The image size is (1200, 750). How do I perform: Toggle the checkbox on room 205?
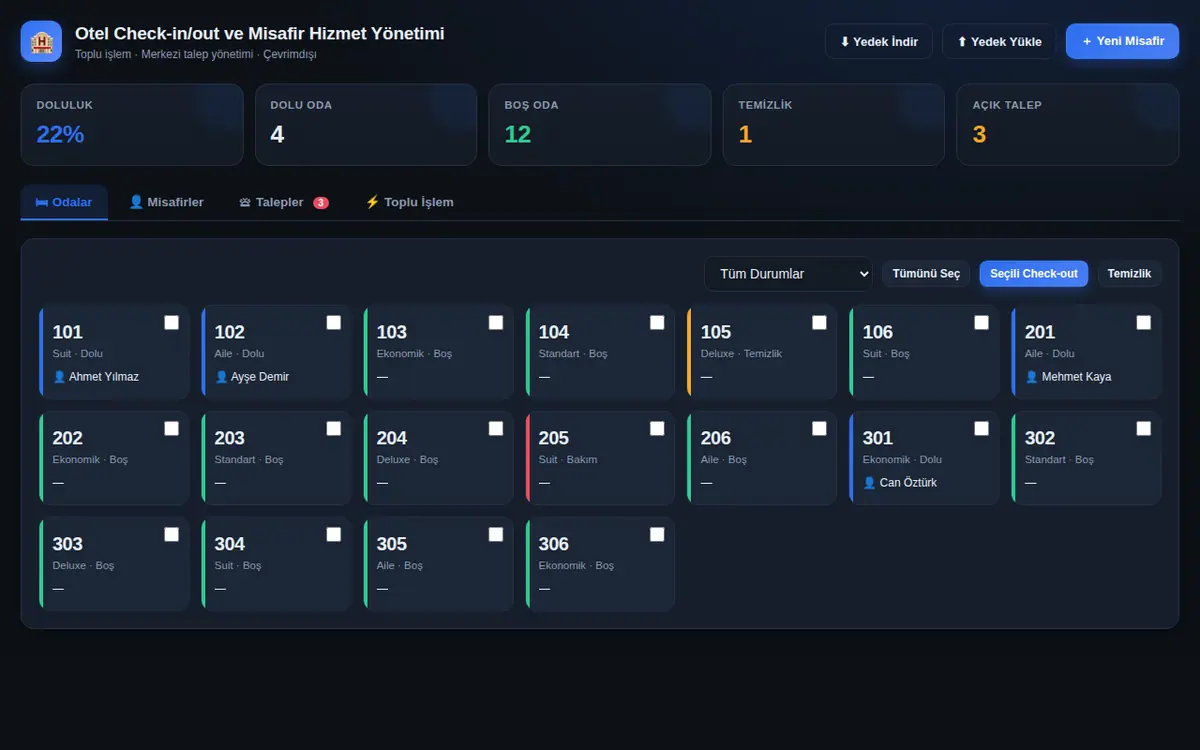(x=657, y=428)
